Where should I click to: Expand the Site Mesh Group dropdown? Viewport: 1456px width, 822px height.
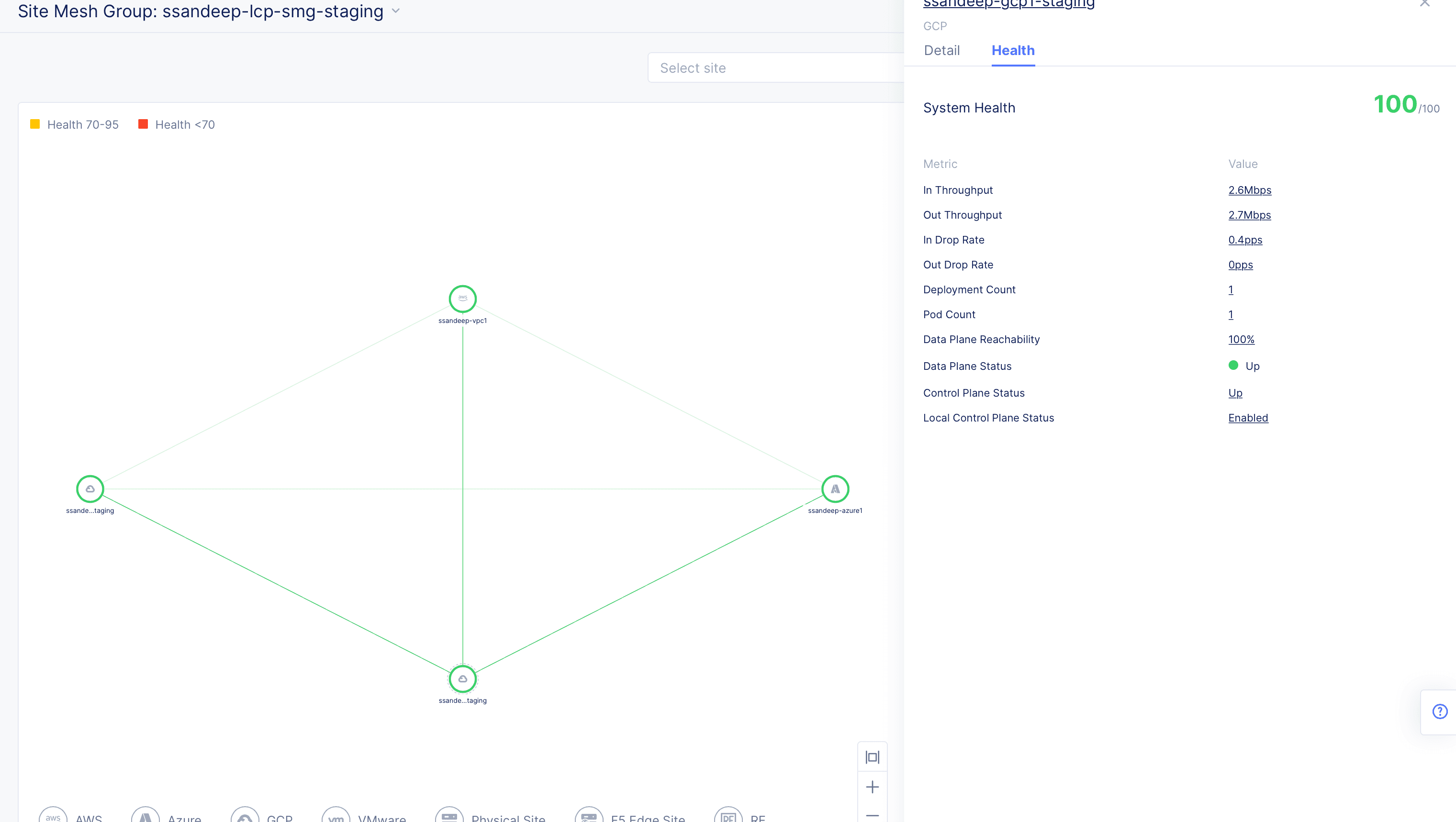coord(396,11)
